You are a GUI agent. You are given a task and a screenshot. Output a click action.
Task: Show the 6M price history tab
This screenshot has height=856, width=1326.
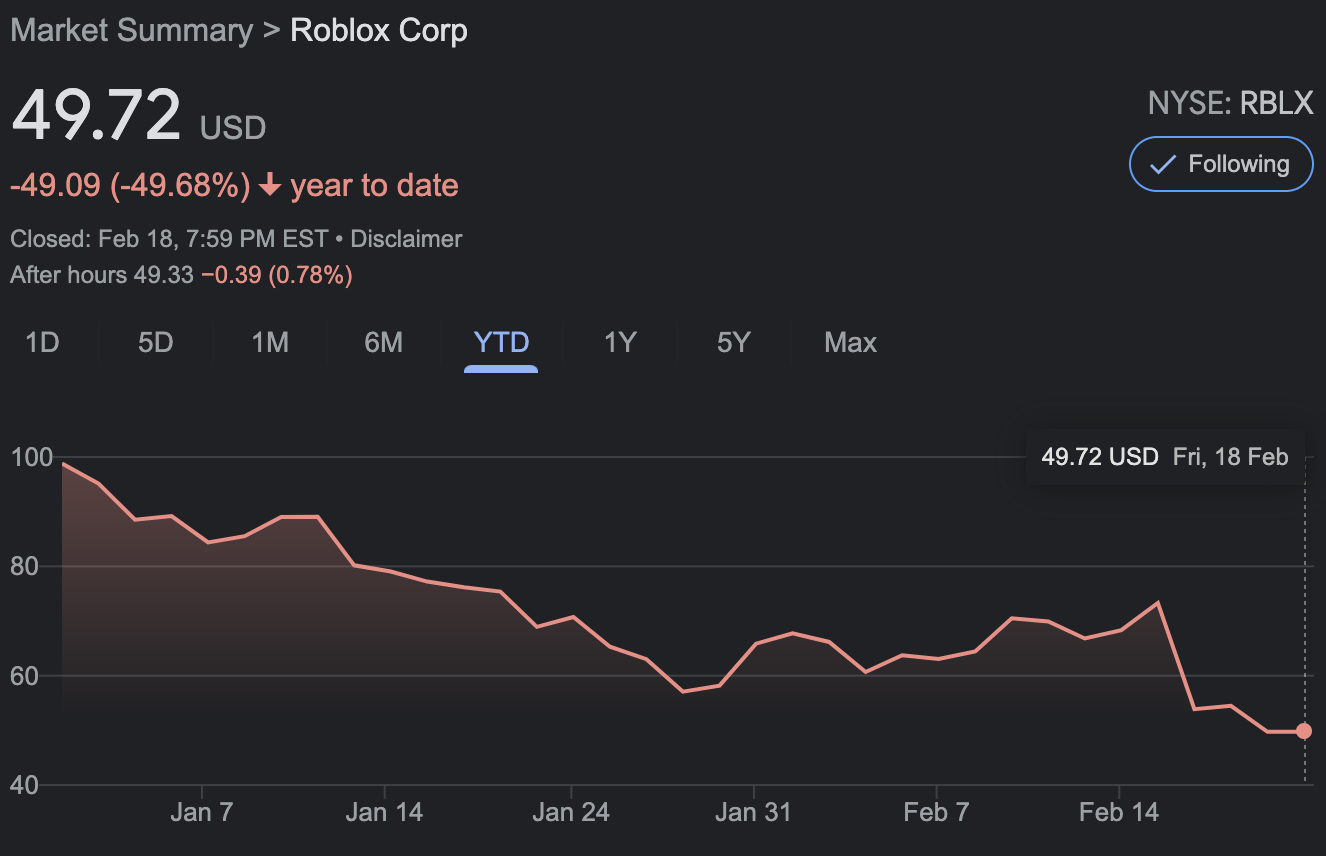click(384, 343)
